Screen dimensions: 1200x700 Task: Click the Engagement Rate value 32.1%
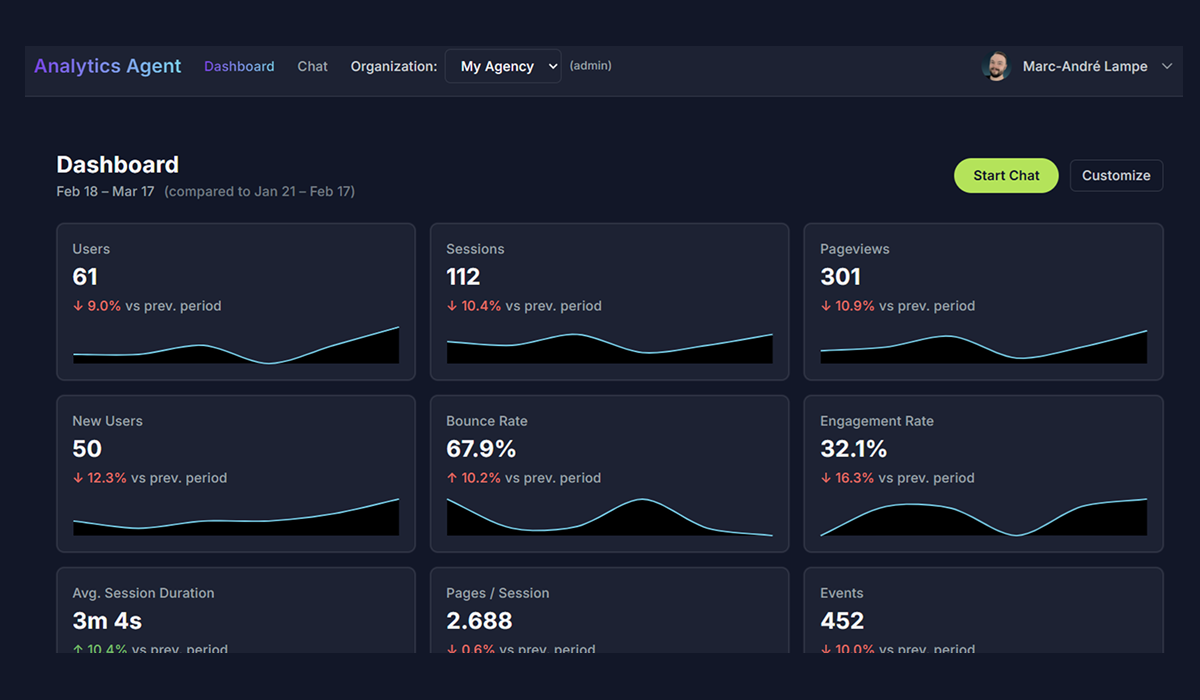coord(854,449)
